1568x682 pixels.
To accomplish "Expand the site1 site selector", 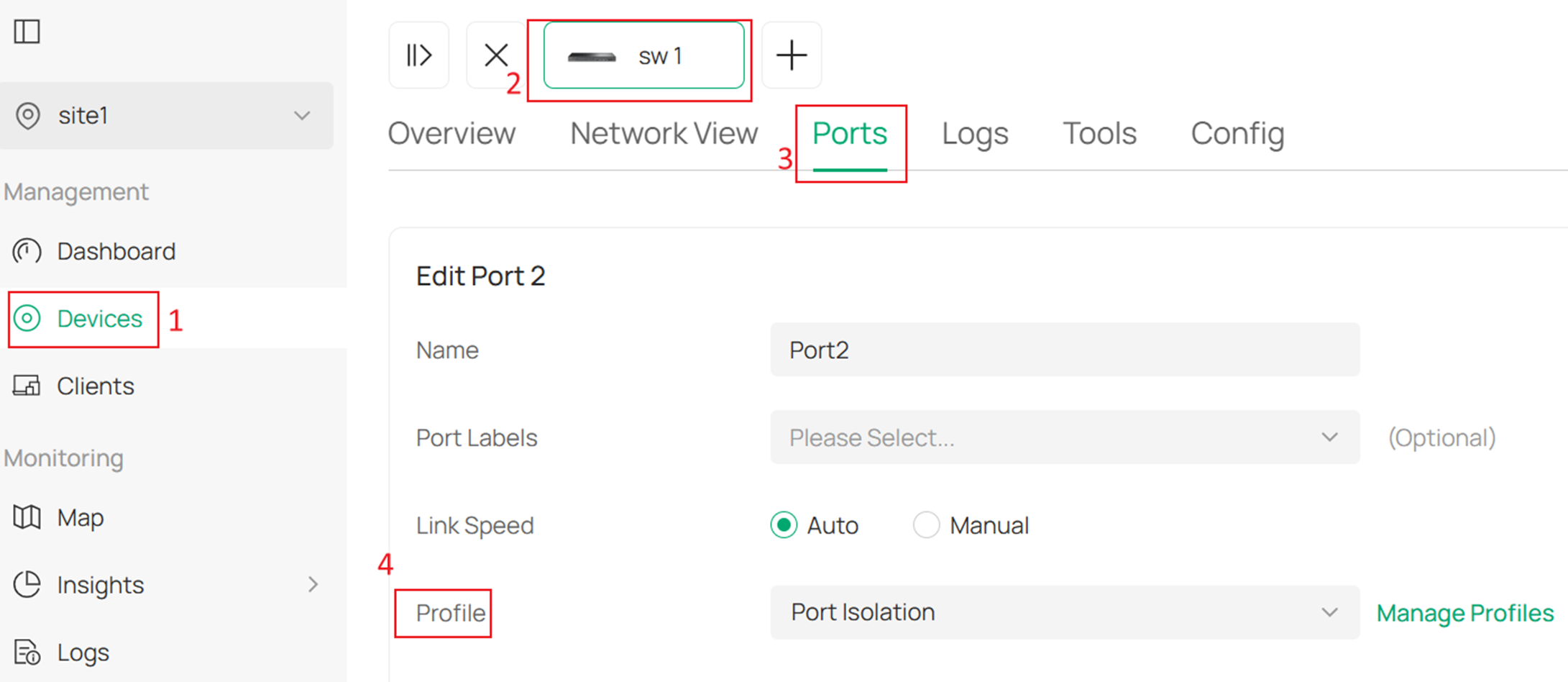I will click(x=303, y=116).
